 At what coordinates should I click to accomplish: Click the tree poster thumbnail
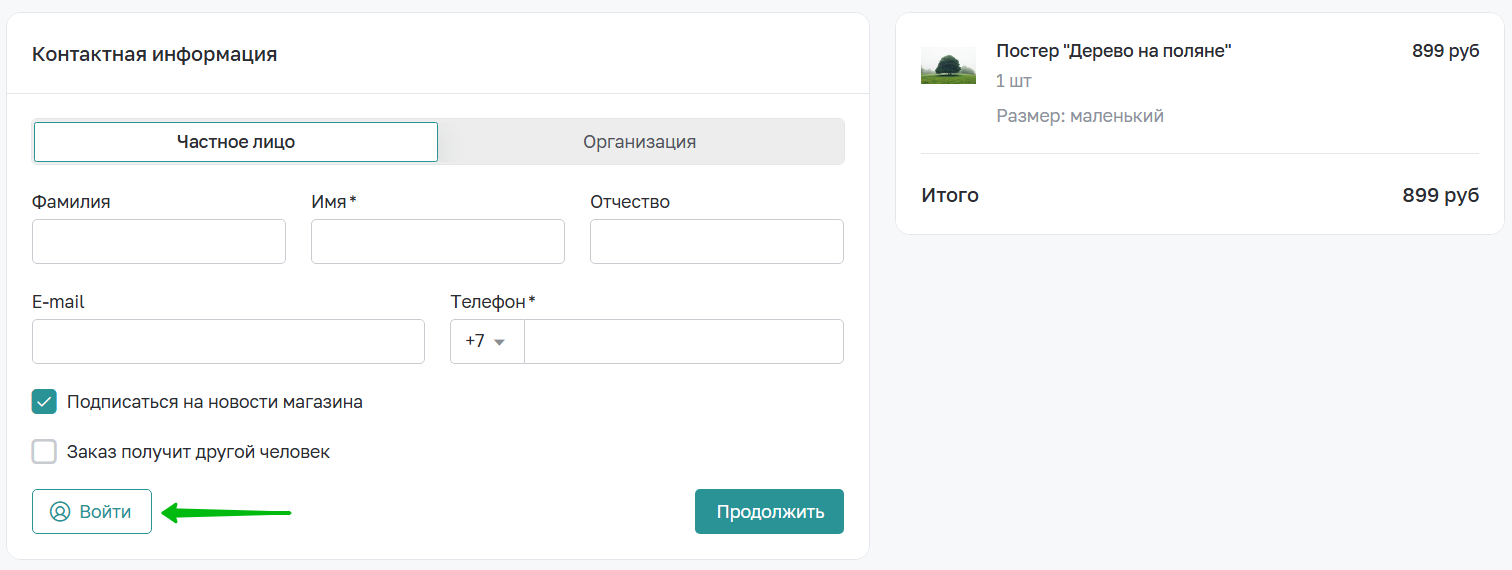click(x=947, y=66)
